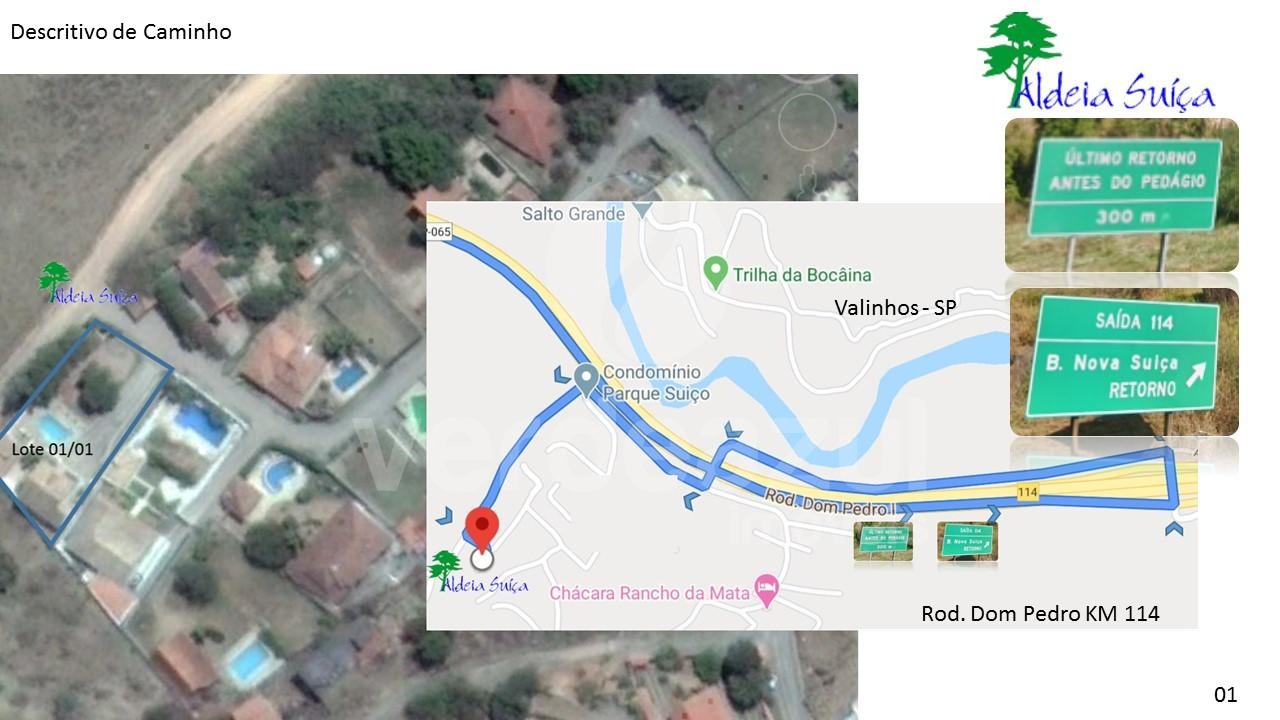Click the Aldeia Suíça logo below red pin

tap(478, 573)
